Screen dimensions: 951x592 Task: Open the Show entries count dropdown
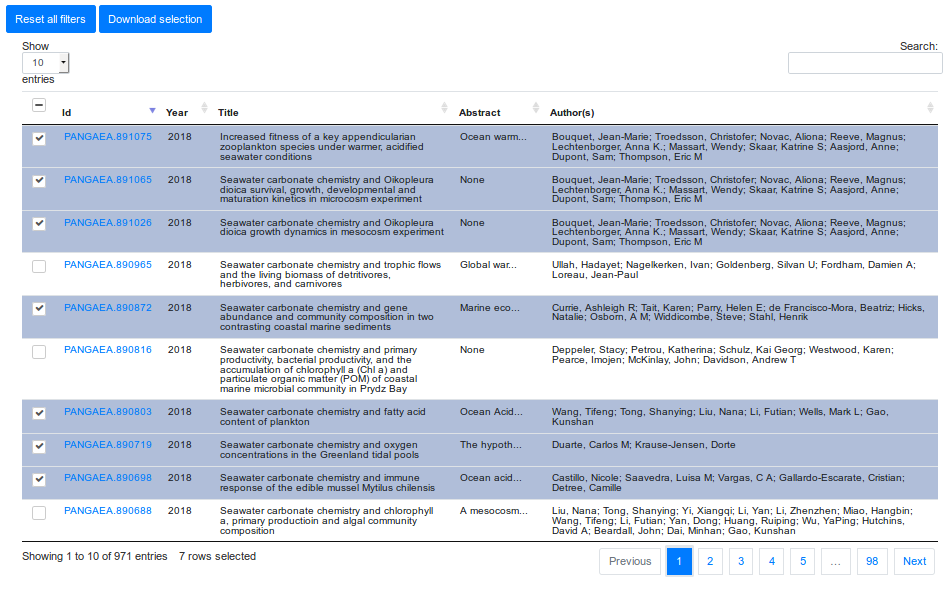coord(45,62)
